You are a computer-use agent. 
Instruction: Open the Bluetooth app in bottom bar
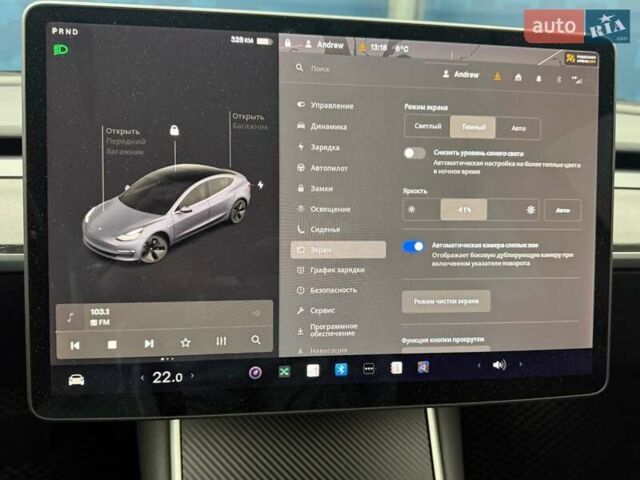pos(340,369)
